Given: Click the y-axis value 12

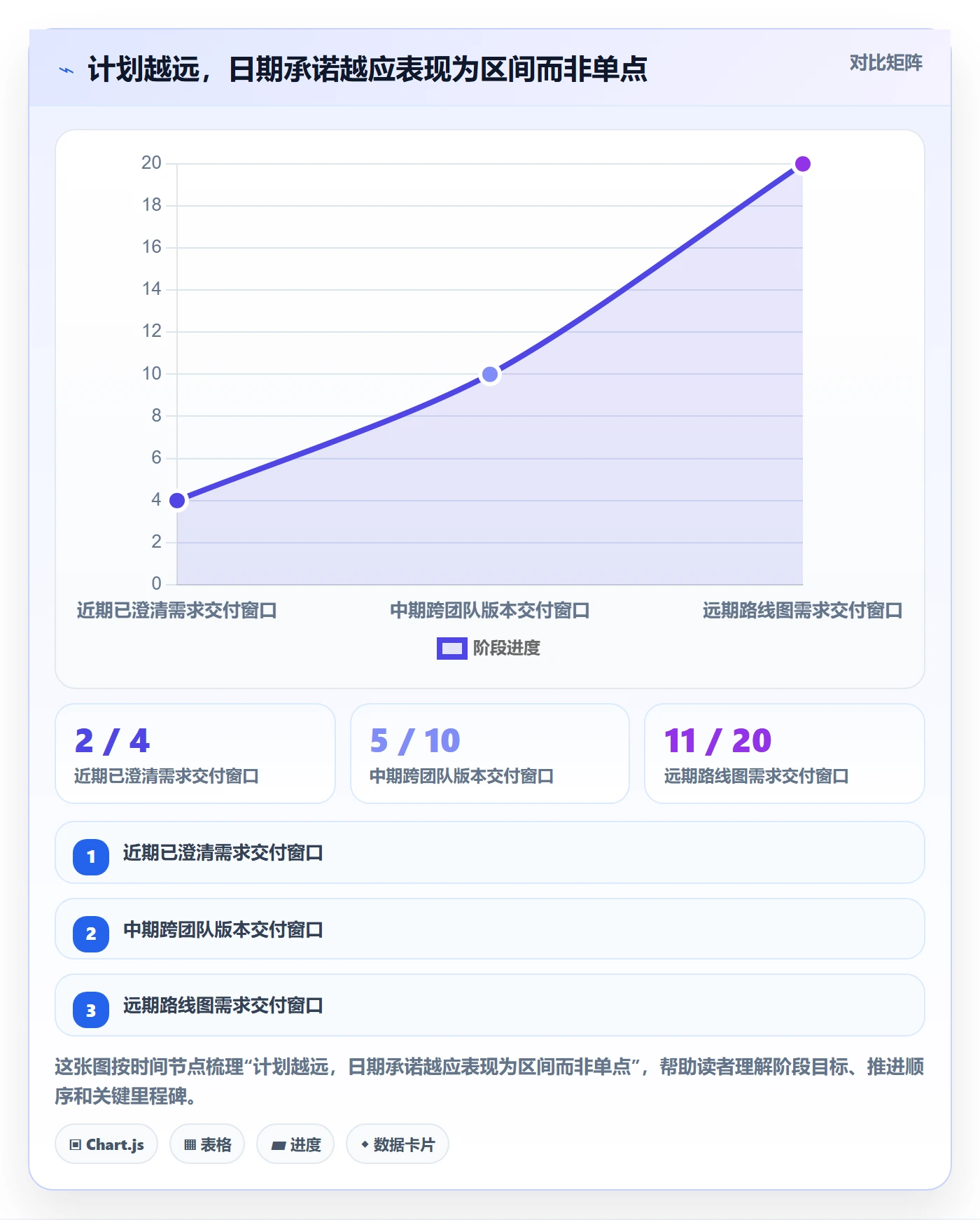Looking at the screenshot, I should click(x=151, y=331).
